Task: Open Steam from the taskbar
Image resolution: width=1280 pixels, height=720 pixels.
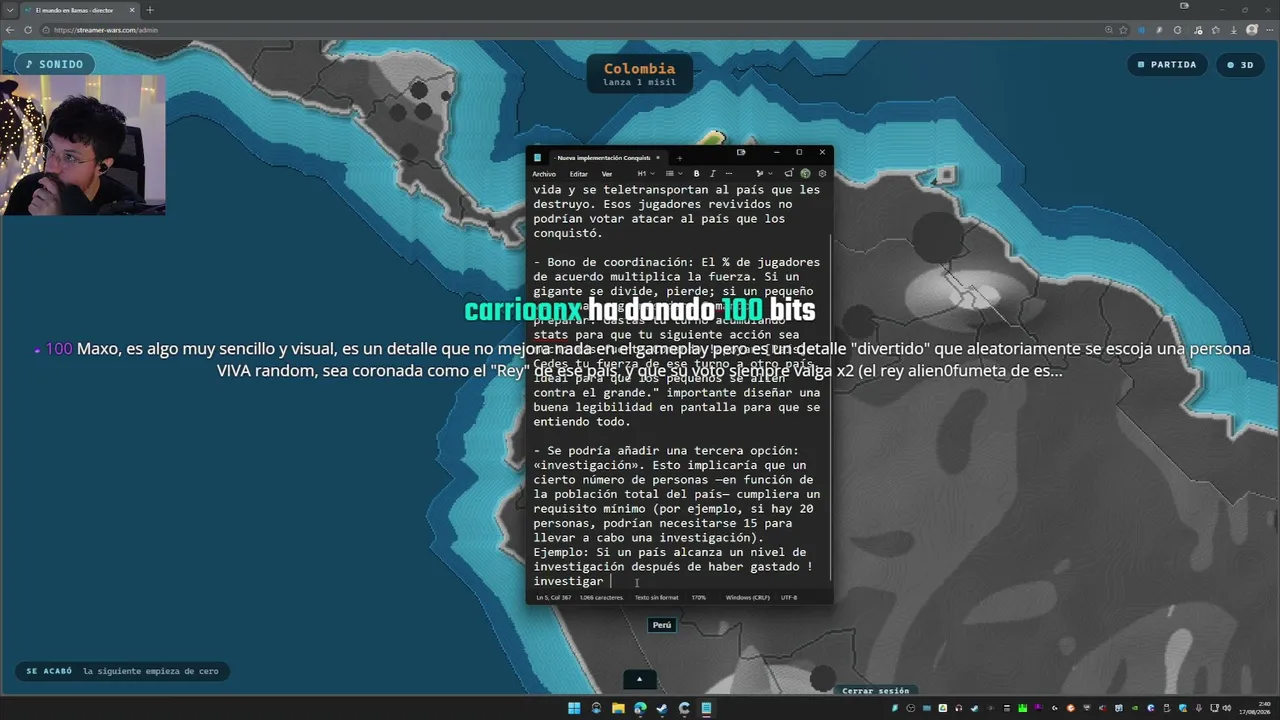Action: [x=662, y=709]
